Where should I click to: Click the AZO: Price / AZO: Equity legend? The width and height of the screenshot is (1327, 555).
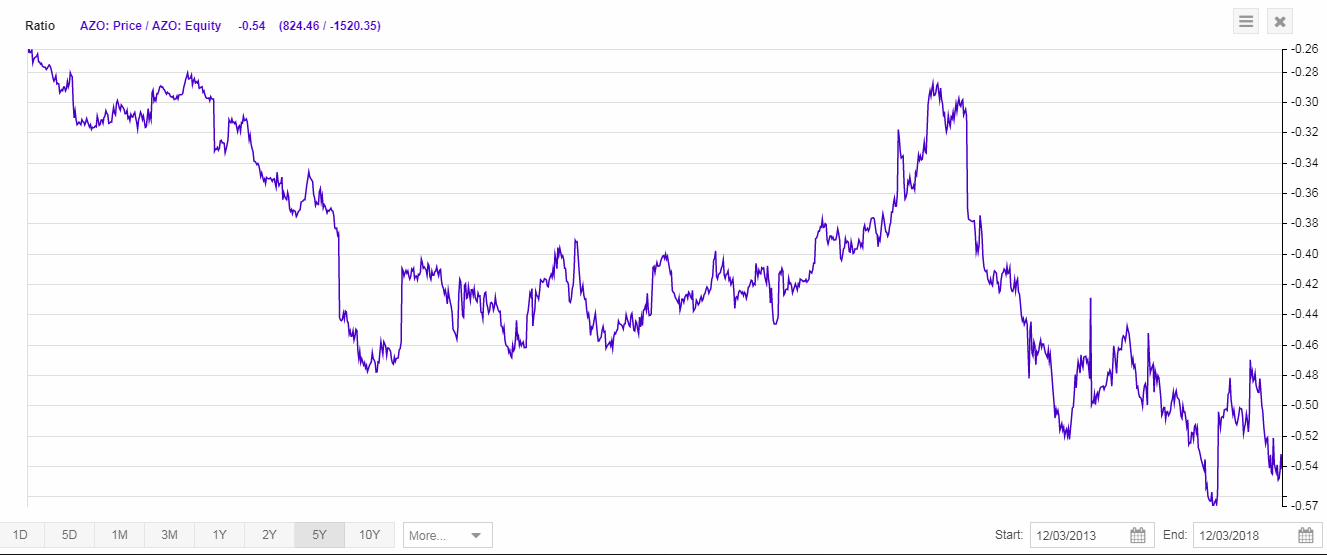[150, 26]
